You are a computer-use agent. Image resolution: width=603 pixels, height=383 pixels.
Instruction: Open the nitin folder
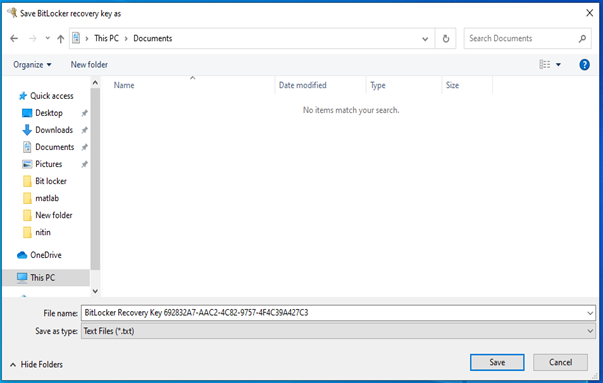coord(37,232)
